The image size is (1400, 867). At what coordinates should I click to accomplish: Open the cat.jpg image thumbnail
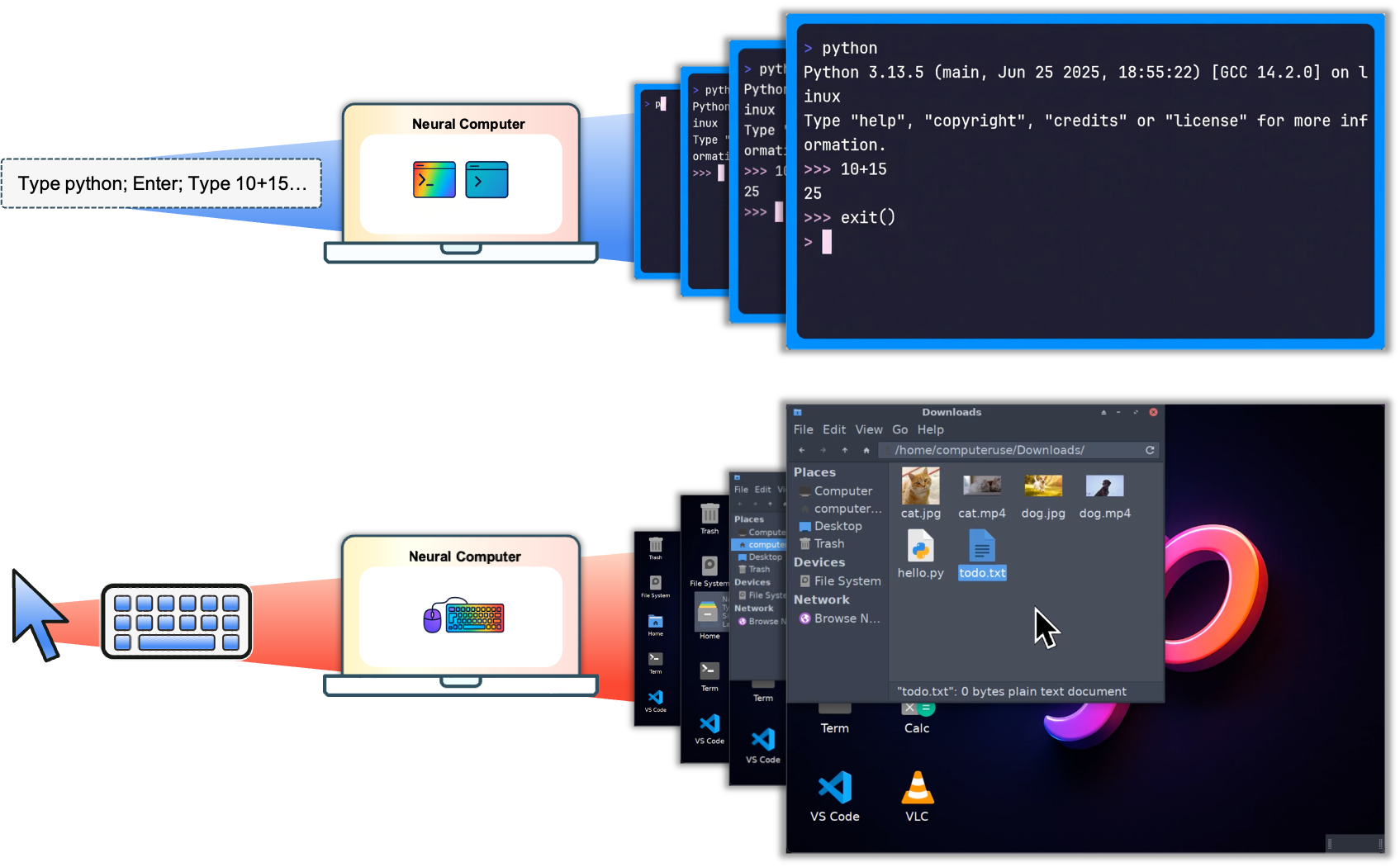[920, 486]
